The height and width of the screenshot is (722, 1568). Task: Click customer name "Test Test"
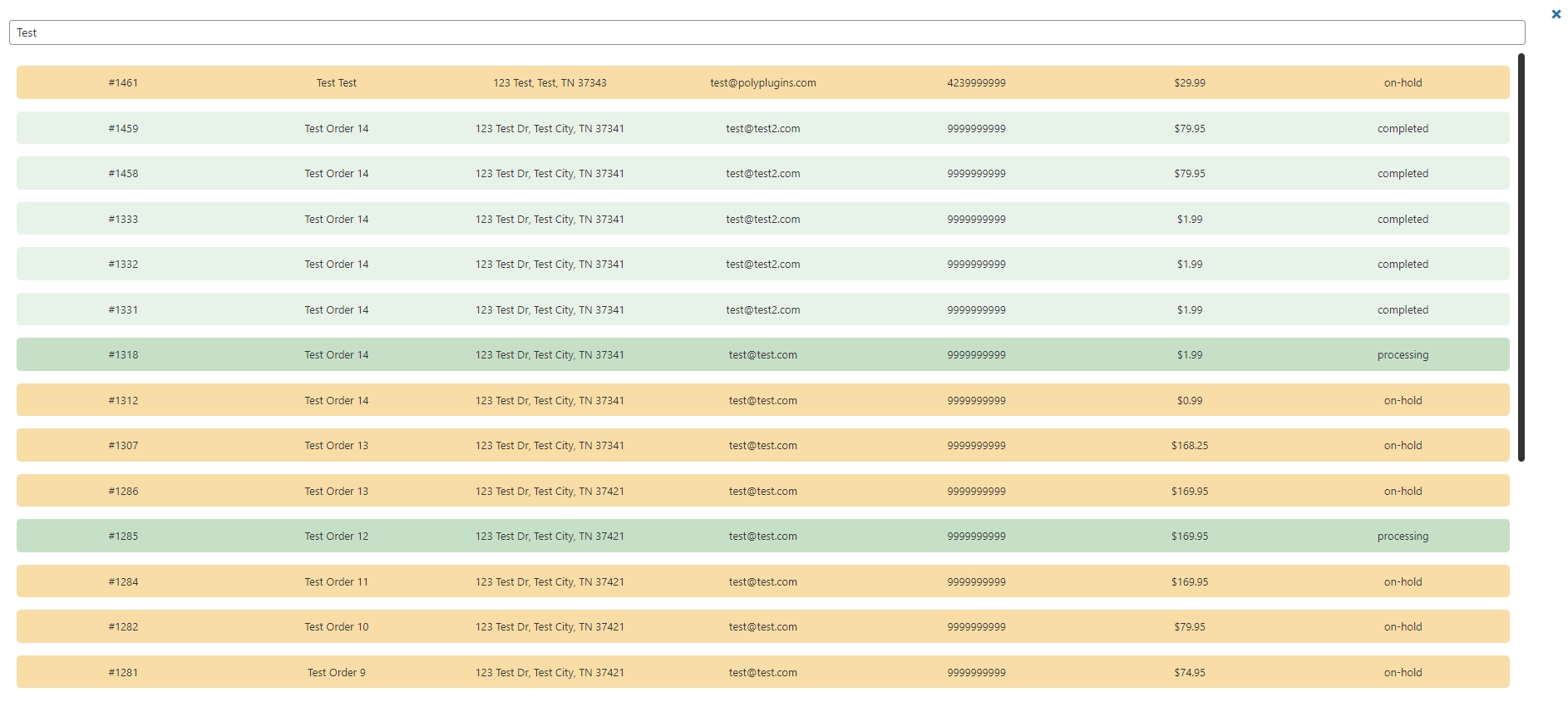tap(337, 82)
